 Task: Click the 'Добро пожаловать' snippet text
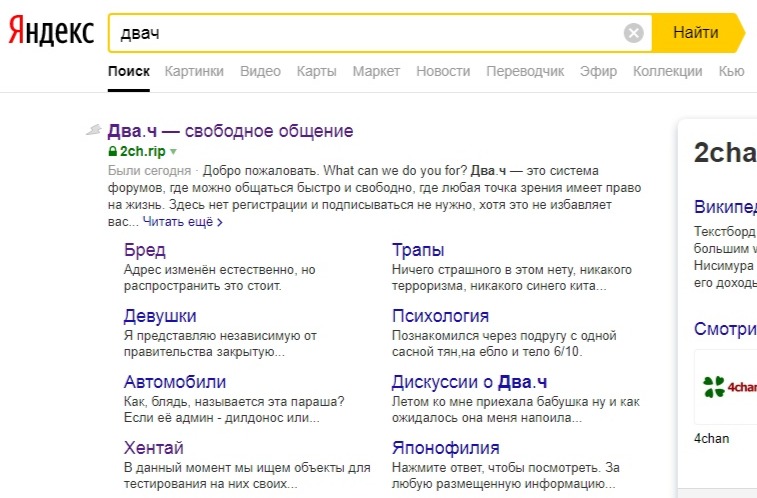click(260, 171)
